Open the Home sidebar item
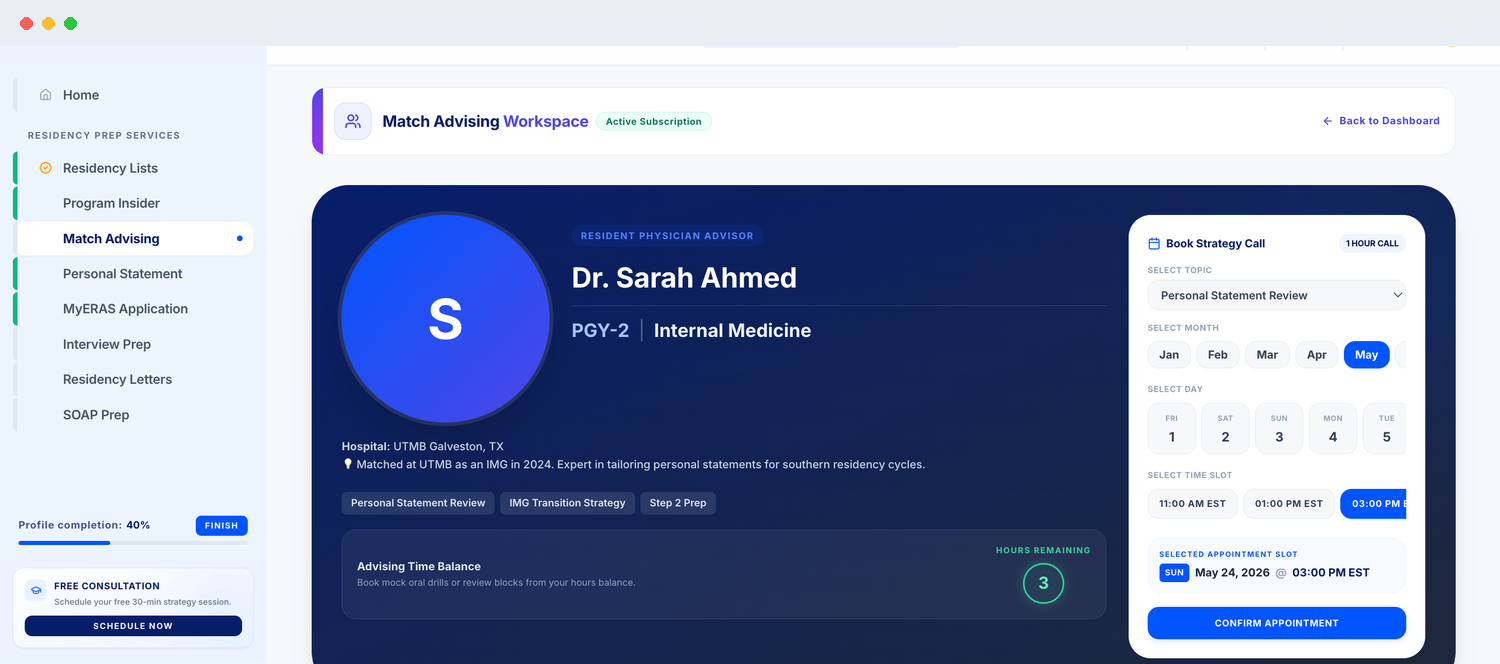The height and width of the screenshot is (664, 1500). tap(133, 95)
